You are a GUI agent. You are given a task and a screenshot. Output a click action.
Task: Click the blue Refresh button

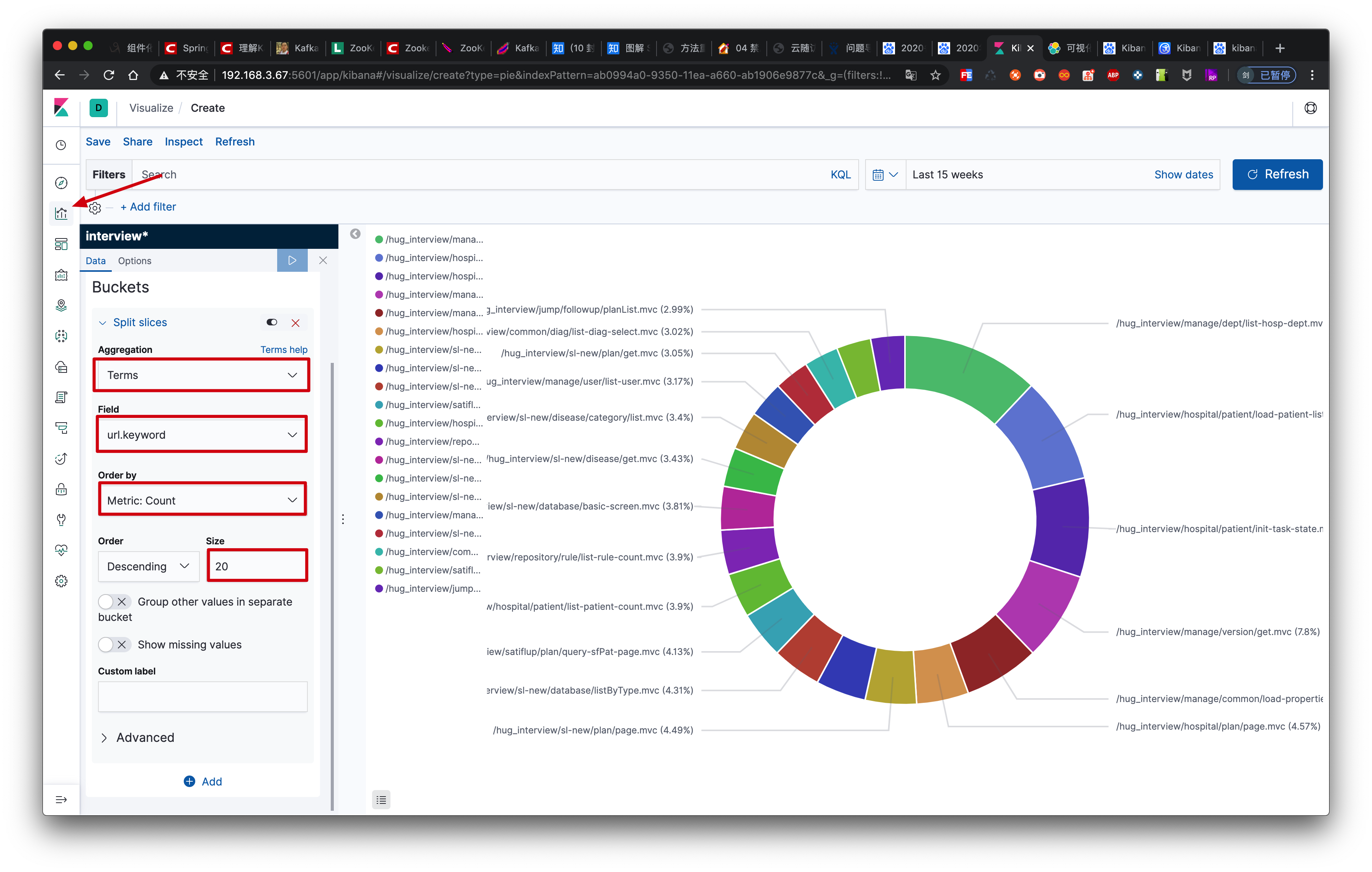(1277, 174)
